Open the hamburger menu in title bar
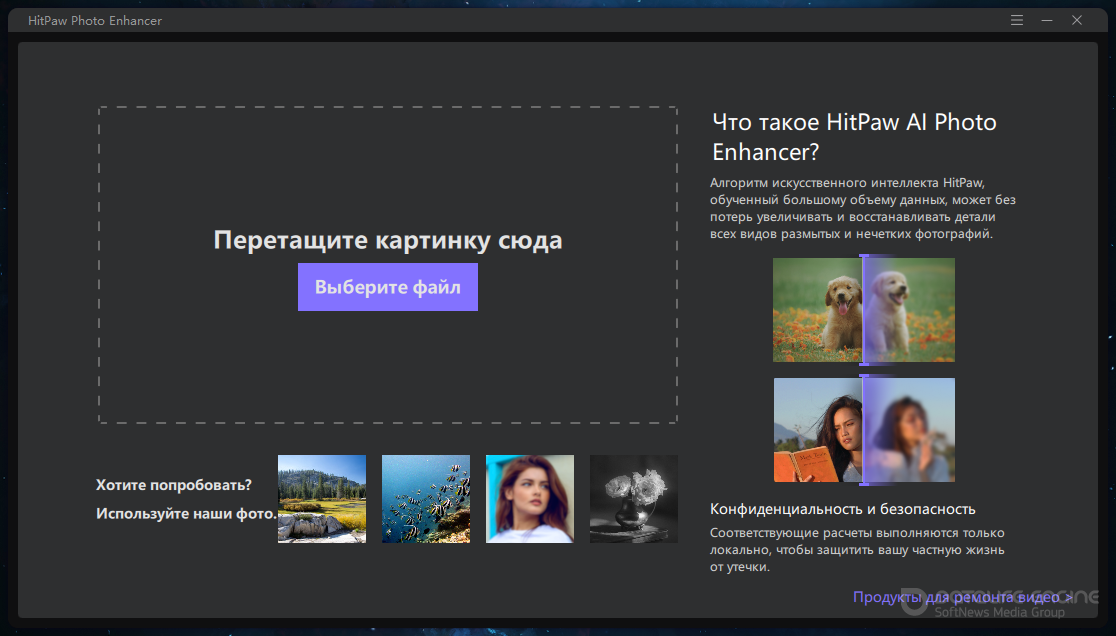 tap(1017, 20)
